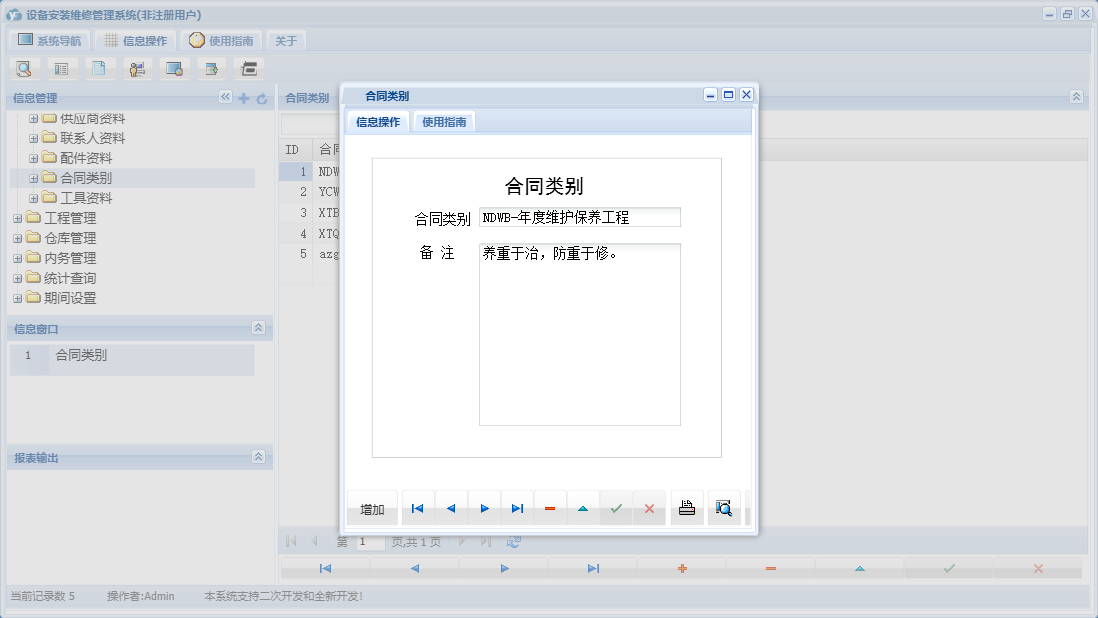Select the monitor display toolbar icon
The image size is (1098, 618).
tap(173, 68)
